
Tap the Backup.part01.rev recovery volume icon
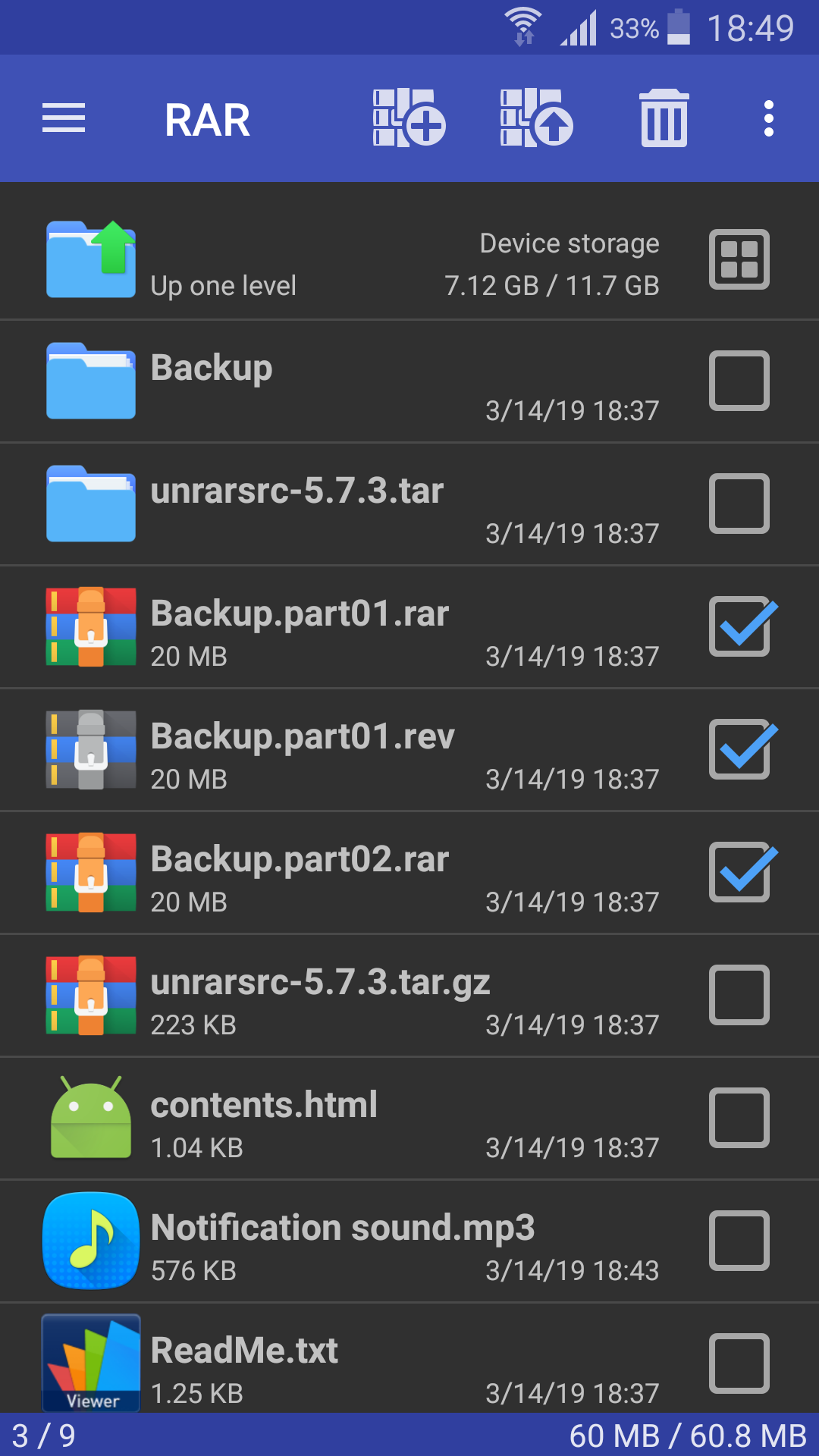[x=90, y=749]
